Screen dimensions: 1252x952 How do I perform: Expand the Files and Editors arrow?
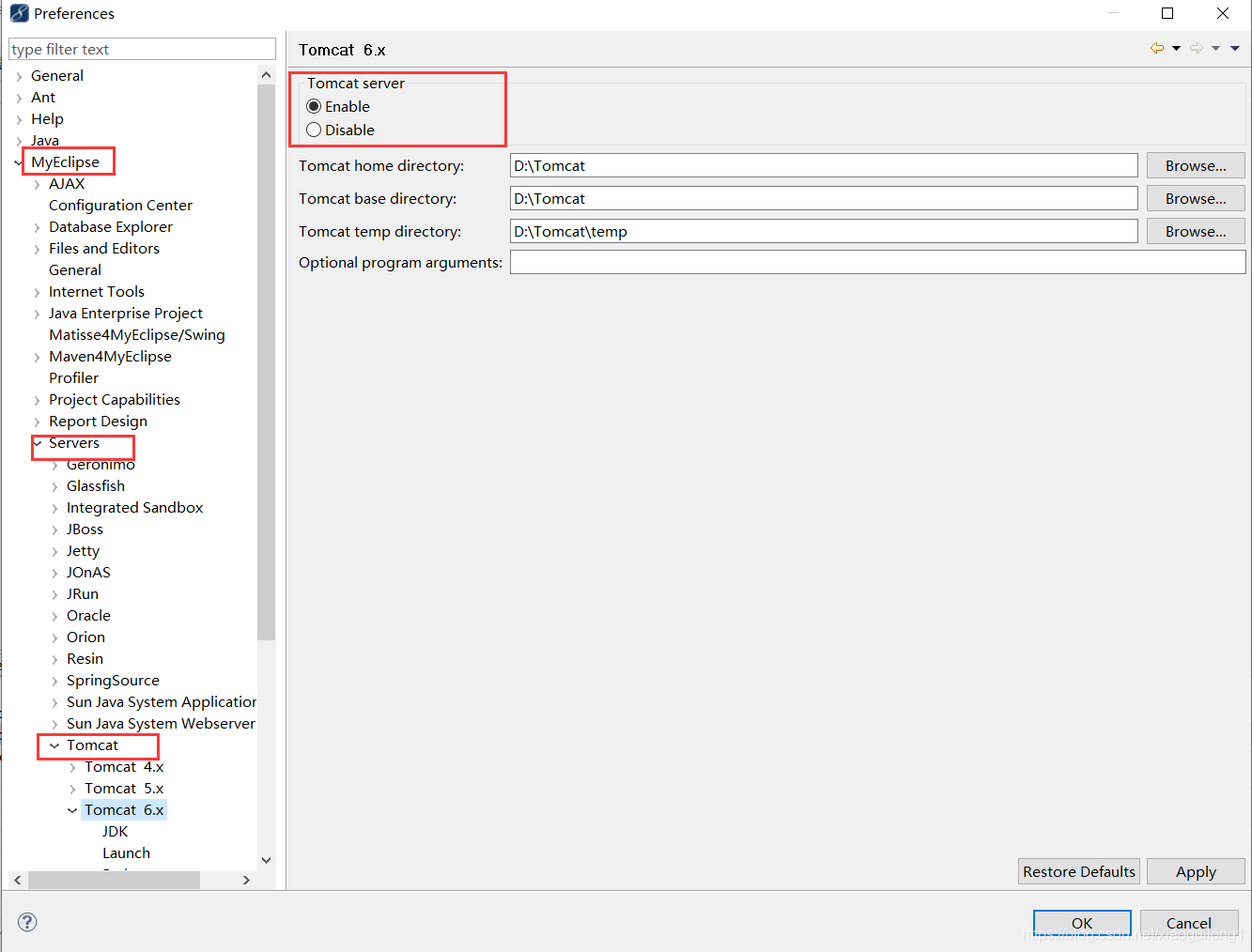37,249
